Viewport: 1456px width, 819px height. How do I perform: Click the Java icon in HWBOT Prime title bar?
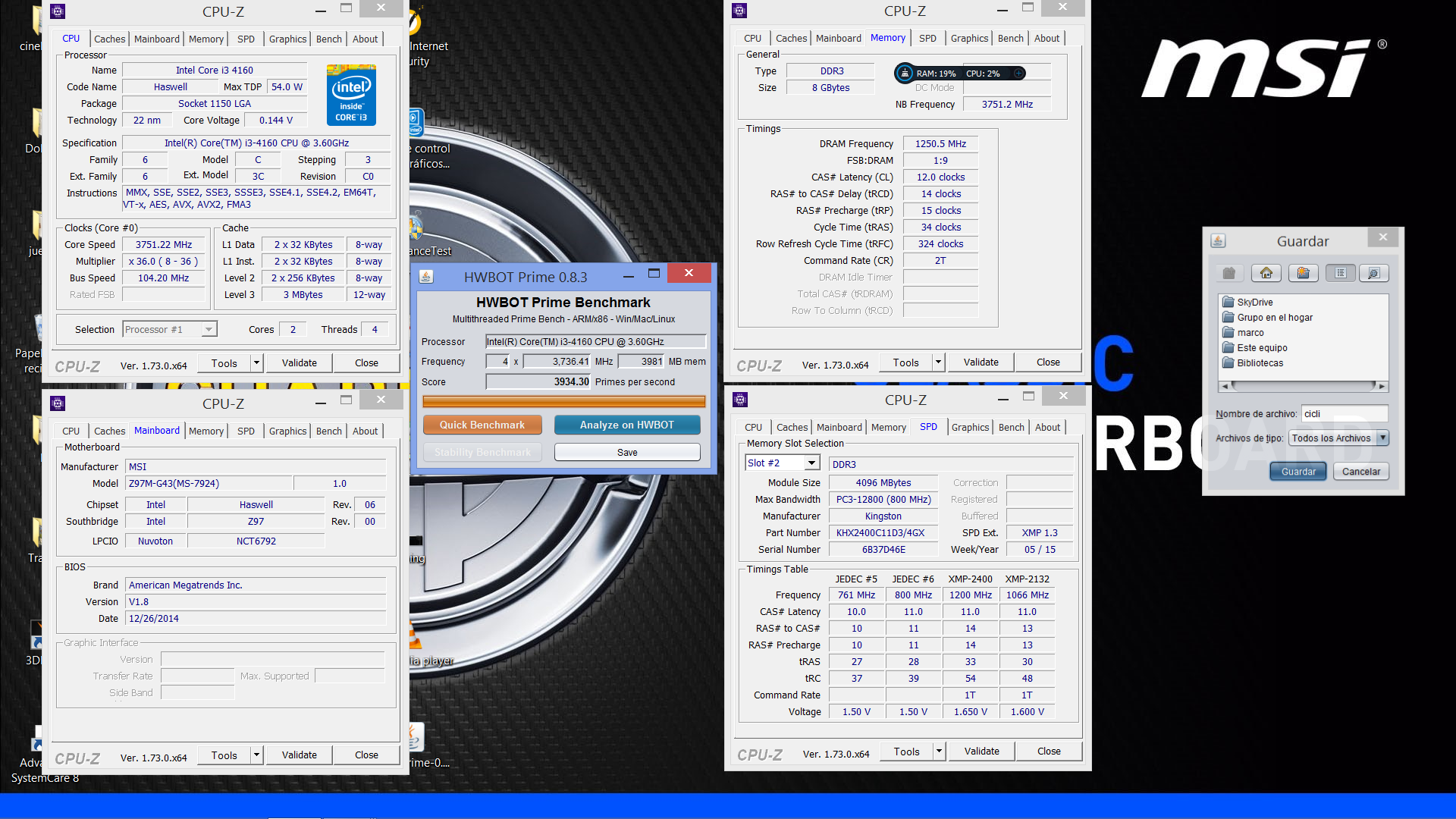coord(426,277)
